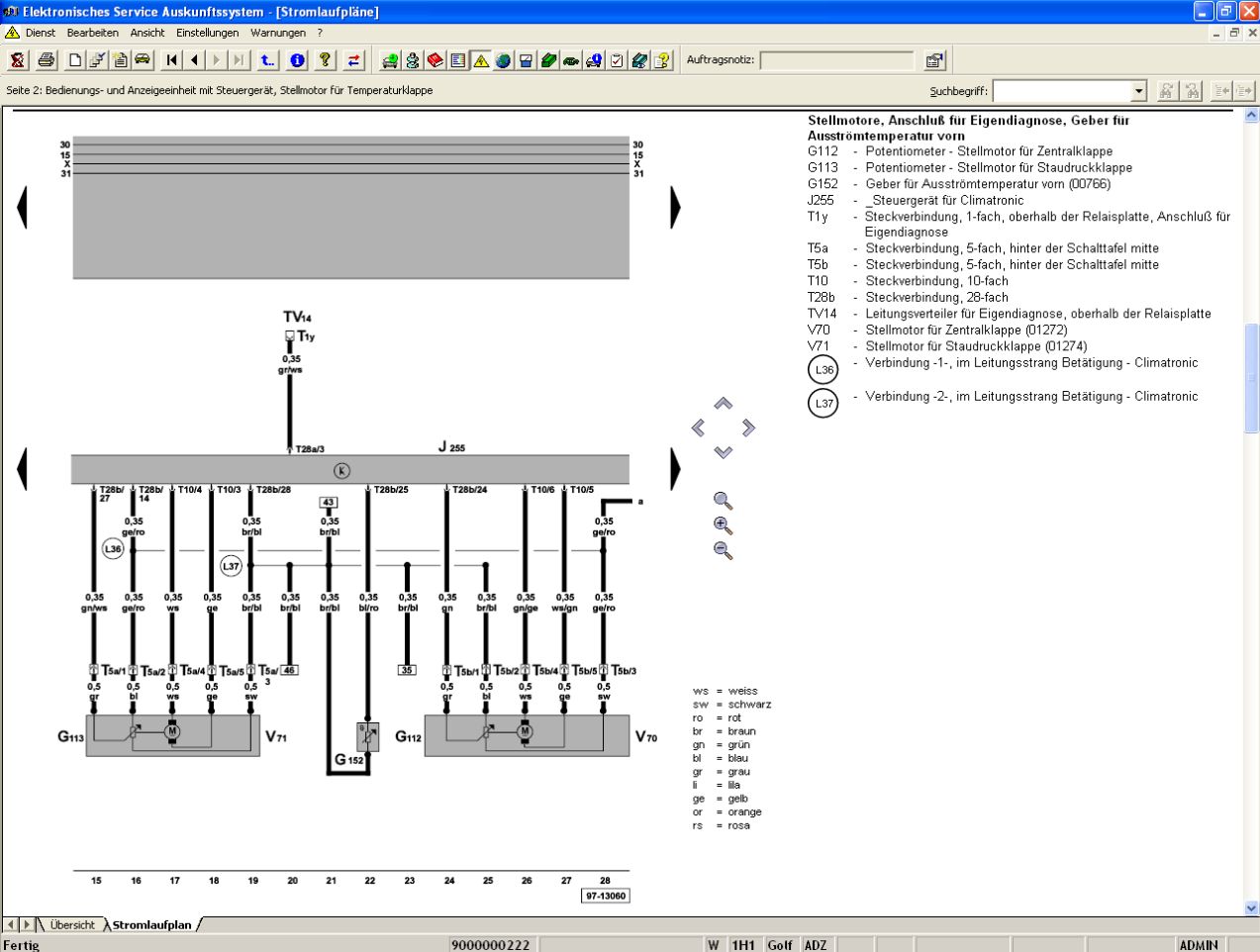Zoom out with the minus magnifier

point(723,550)
